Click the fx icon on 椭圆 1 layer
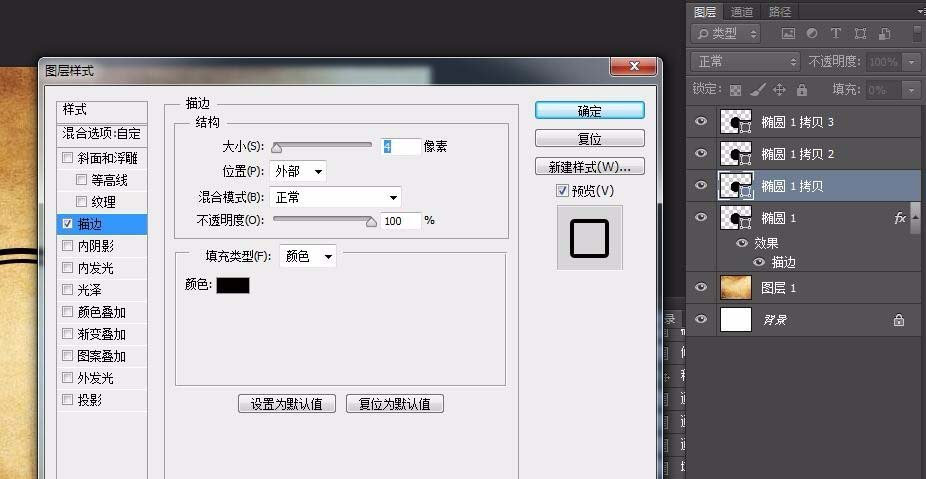This screenshot has width=926, height=479. (x=900, y=218)
